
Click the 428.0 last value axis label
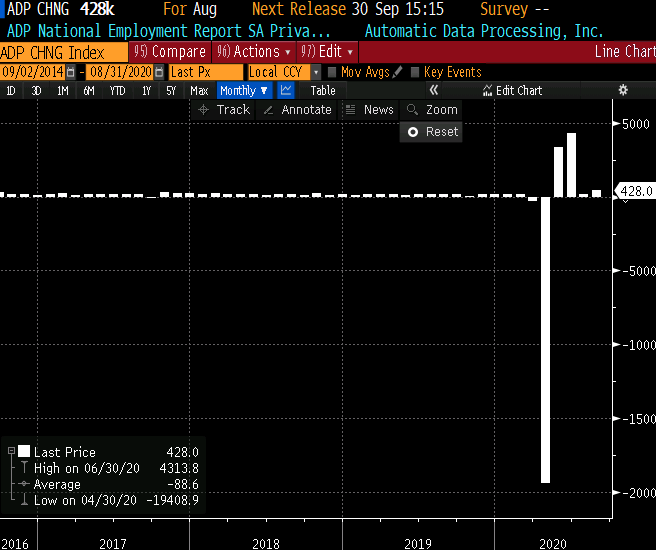(636, 191)
